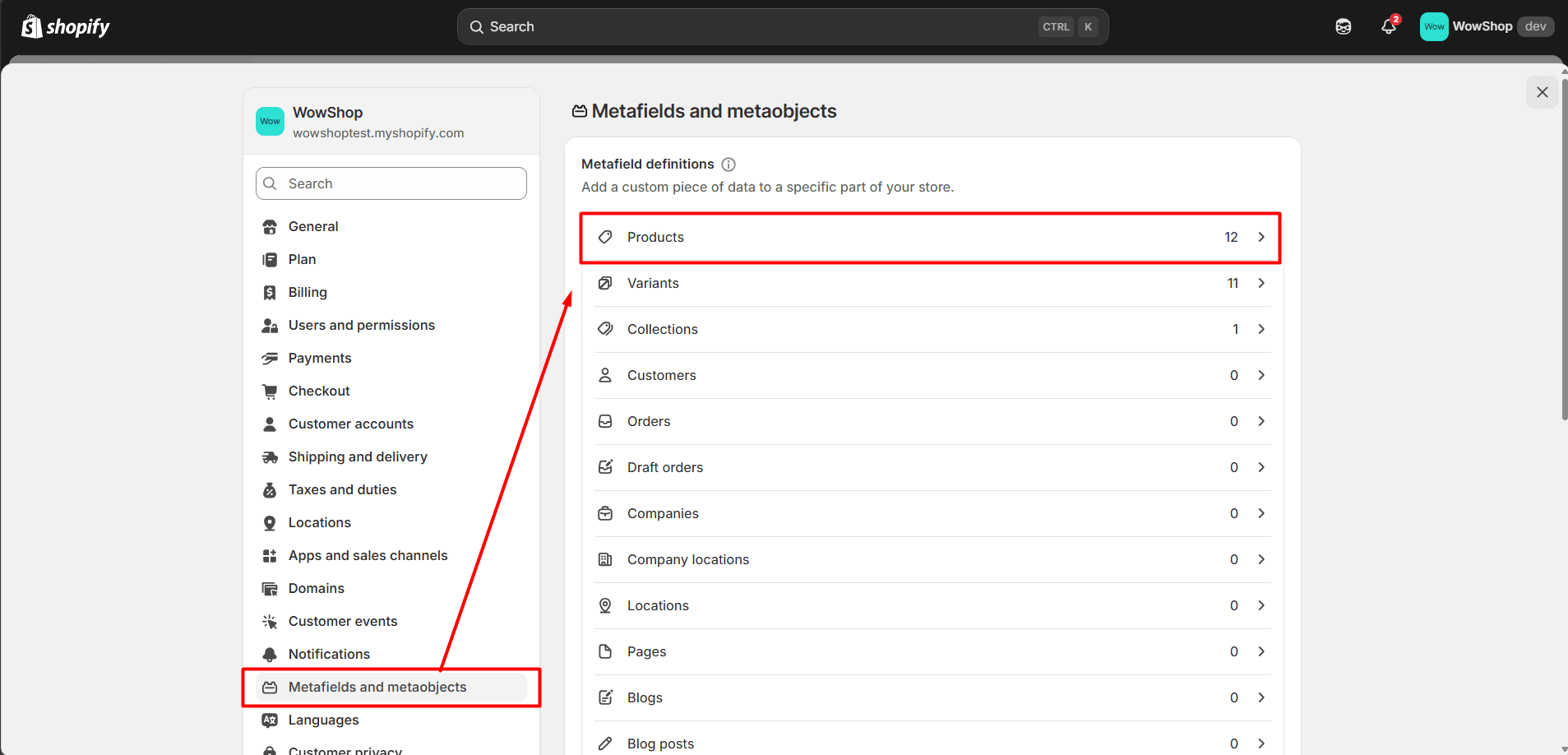
Task: Click the Payments icon in the sidebar
Action: 270,359
